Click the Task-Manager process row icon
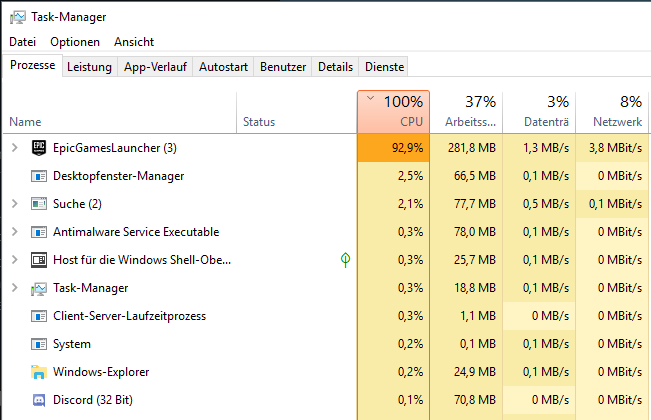 (39, 288)
